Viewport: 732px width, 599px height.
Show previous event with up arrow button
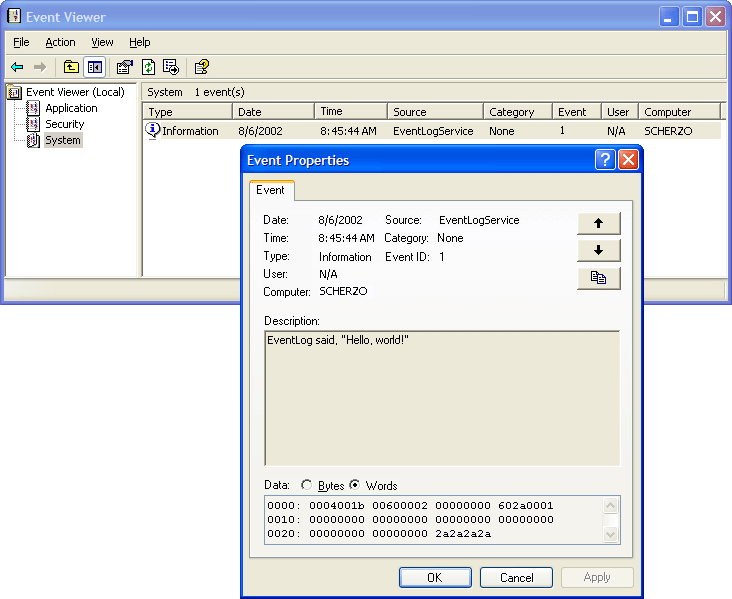click(x=598, y=223)
